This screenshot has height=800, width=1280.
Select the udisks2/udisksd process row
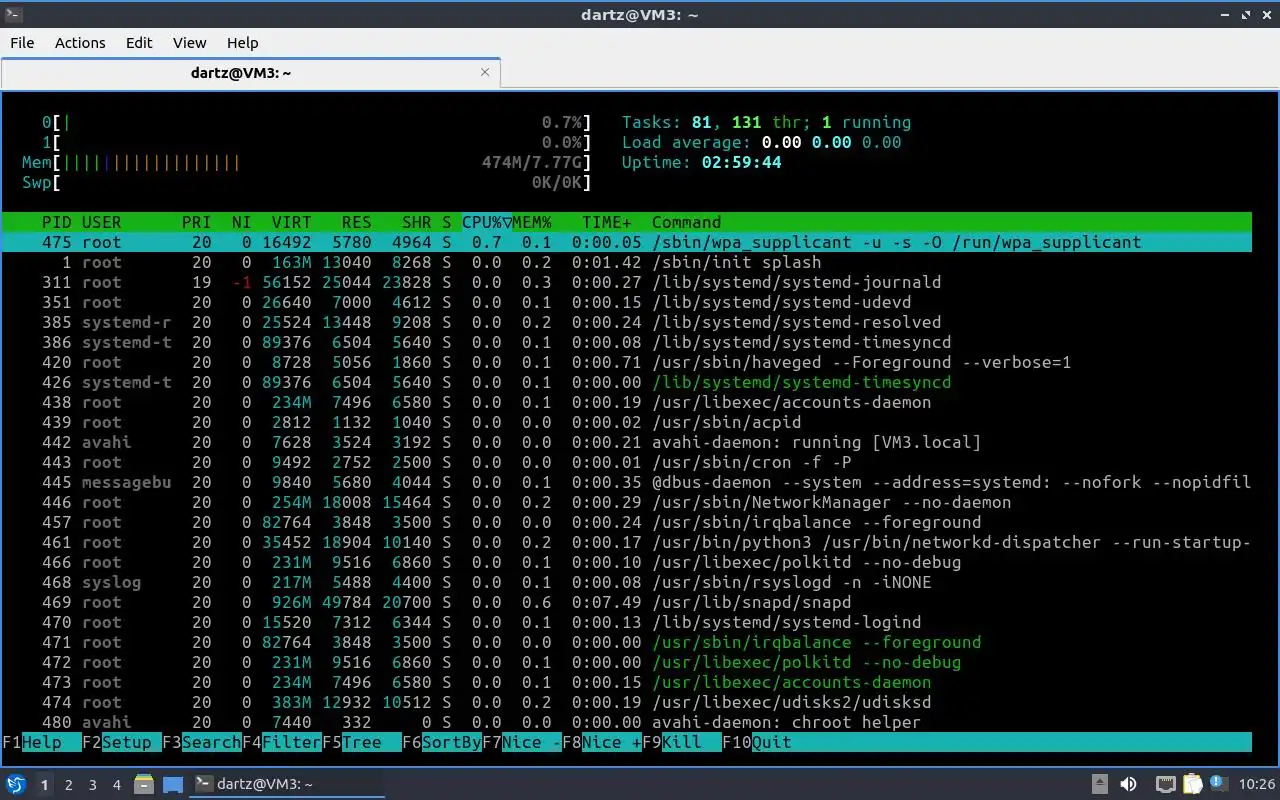click(x=626, y=702)
